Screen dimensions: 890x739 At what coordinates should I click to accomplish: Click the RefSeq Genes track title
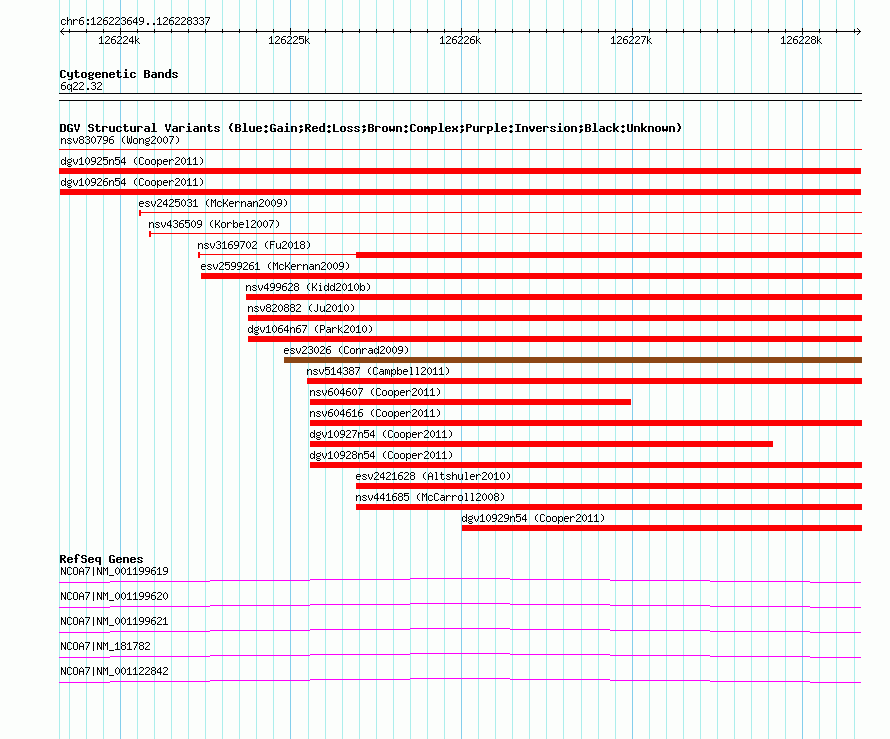click(101, 559)
